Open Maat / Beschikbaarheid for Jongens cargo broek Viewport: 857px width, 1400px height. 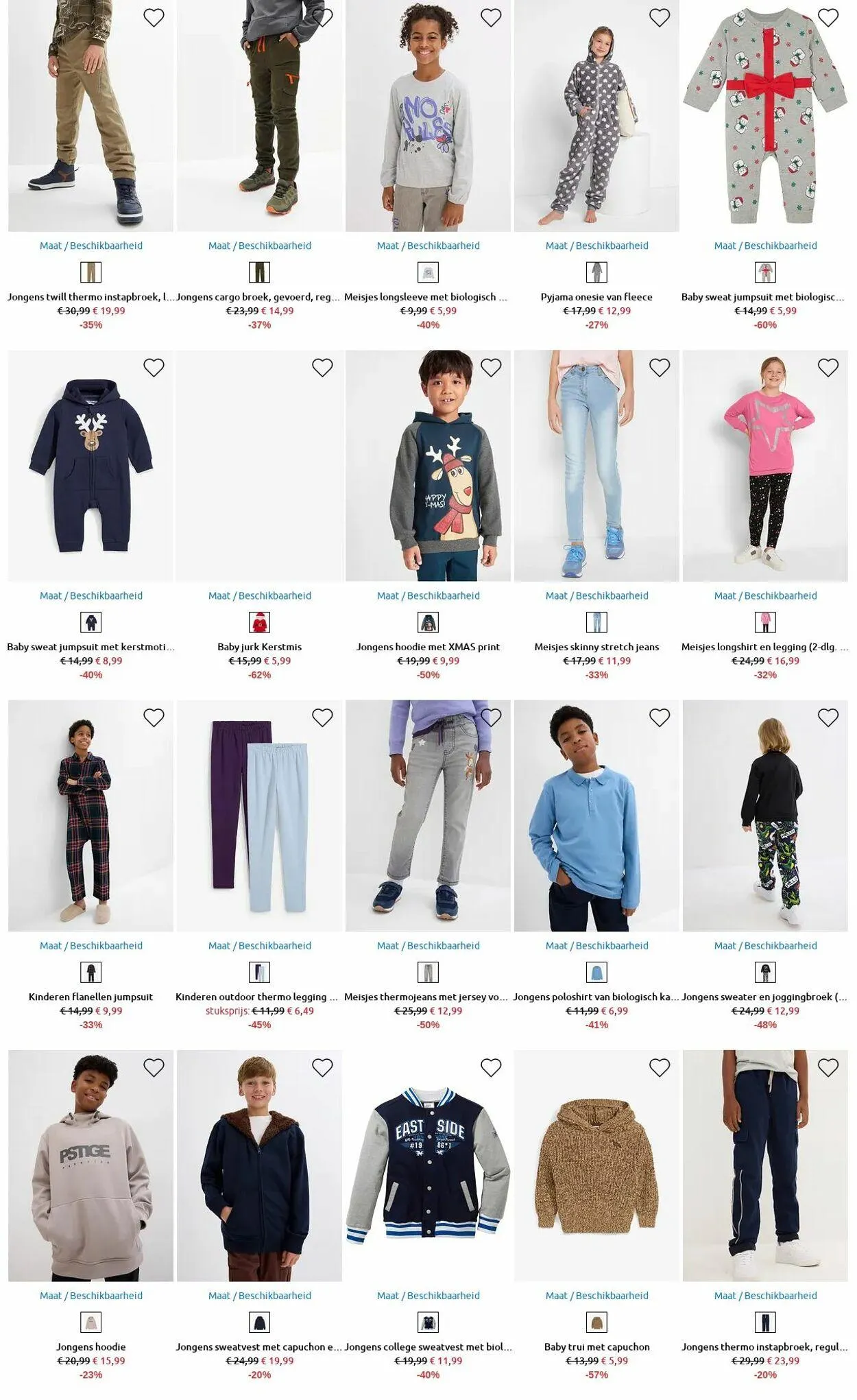[260, 246]
